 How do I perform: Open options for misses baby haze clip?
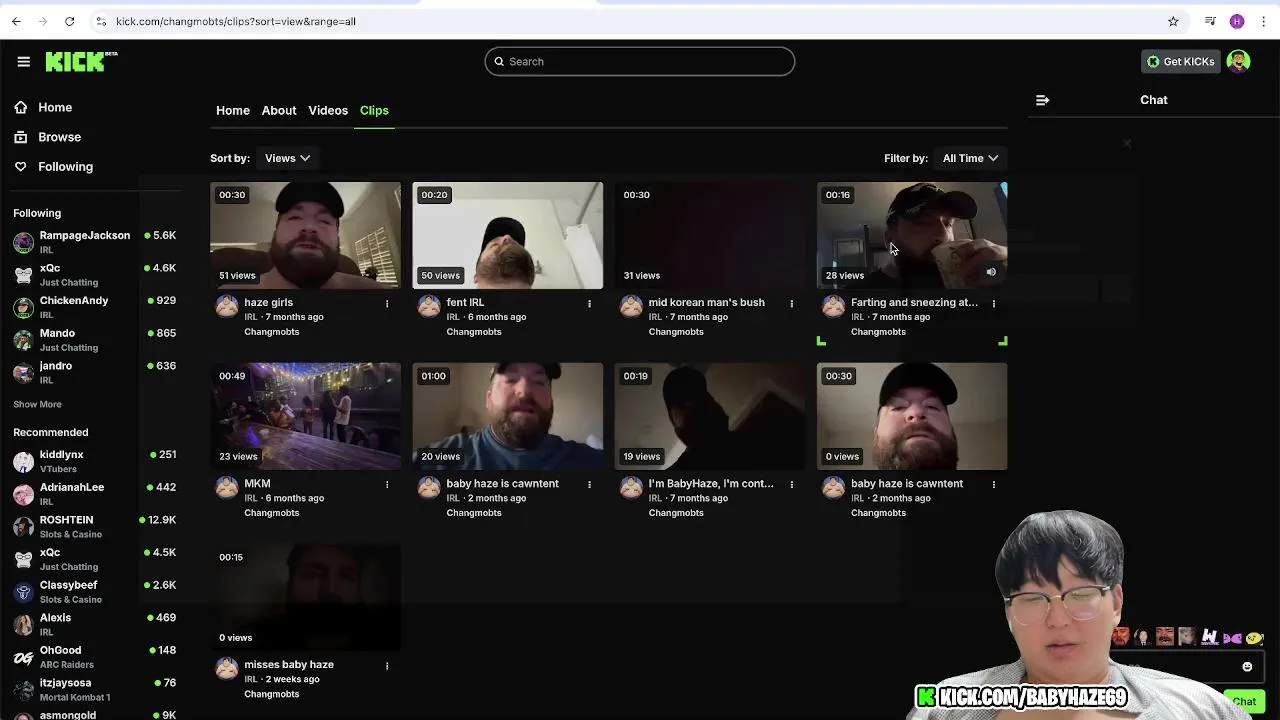pyautogui.click(x=387, y=665)
